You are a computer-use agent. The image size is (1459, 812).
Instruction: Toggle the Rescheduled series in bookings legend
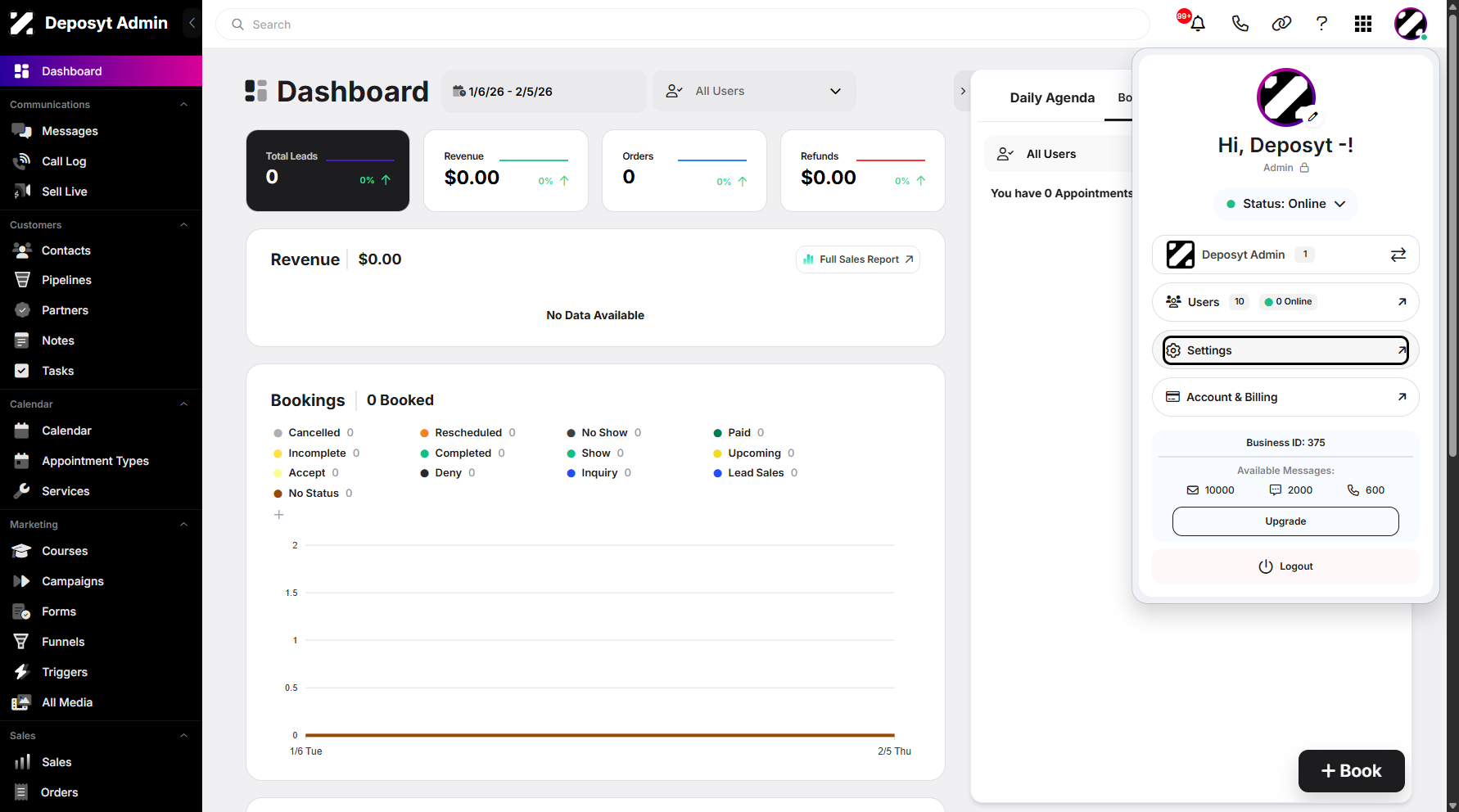click(468, 433)
